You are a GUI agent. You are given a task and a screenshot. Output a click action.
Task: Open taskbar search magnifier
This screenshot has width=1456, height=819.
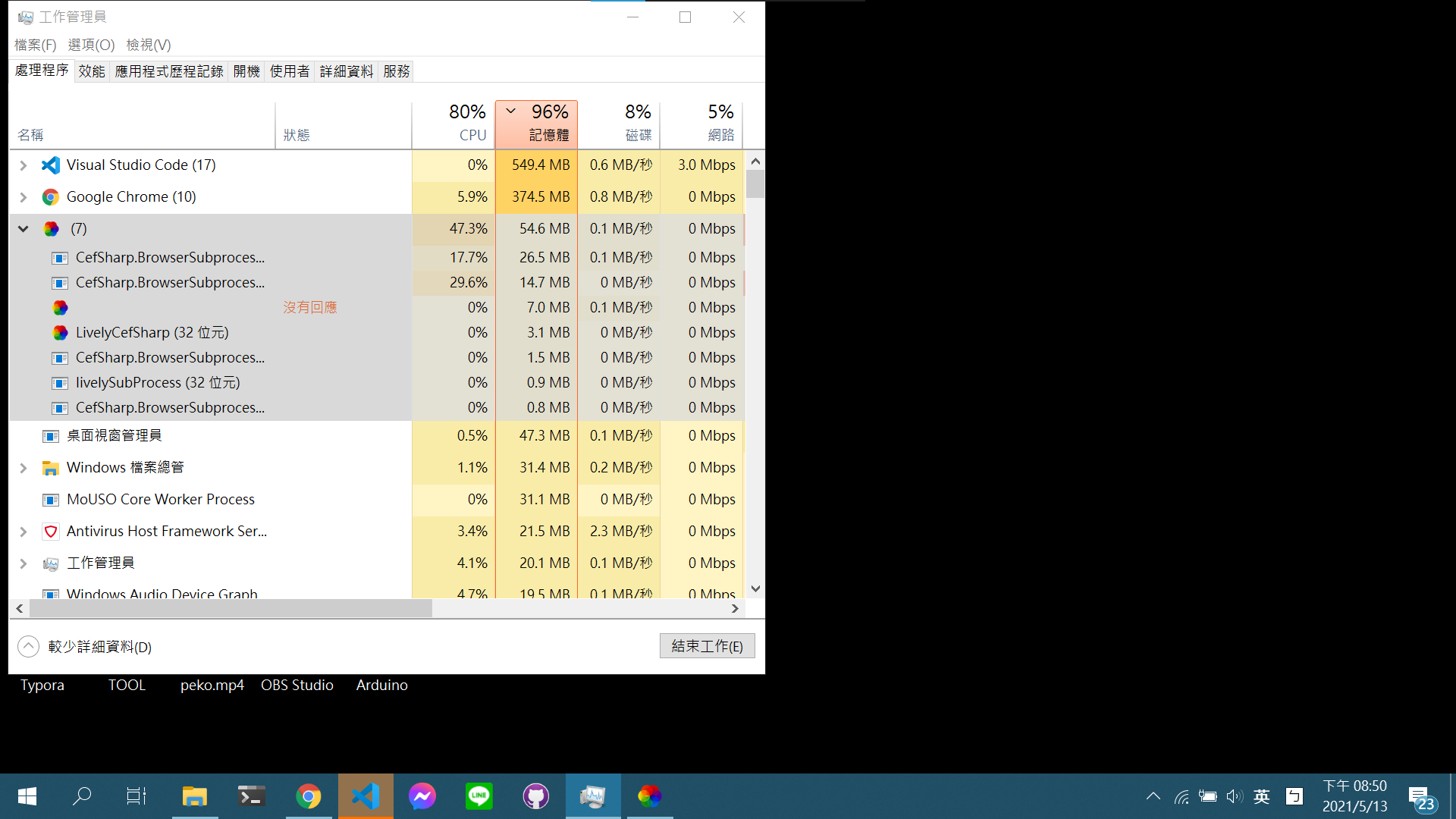(x=82, y=796)
